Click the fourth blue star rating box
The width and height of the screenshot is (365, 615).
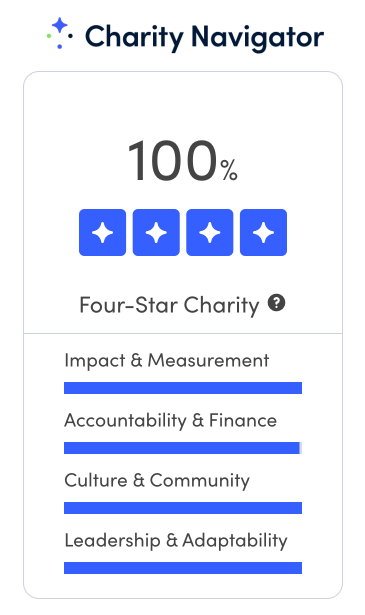(x=263, y=233)
